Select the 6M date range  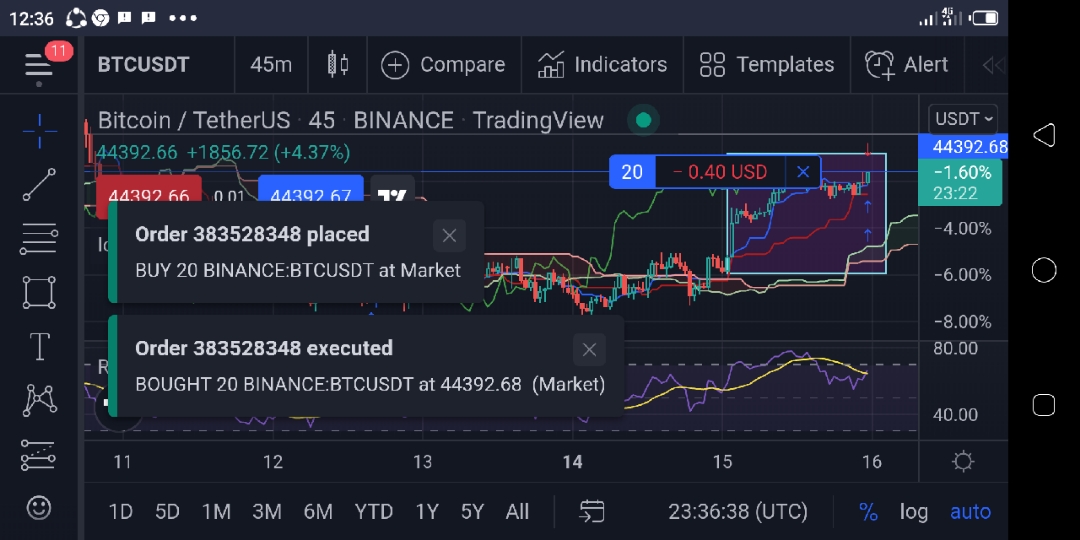[318, 512]
